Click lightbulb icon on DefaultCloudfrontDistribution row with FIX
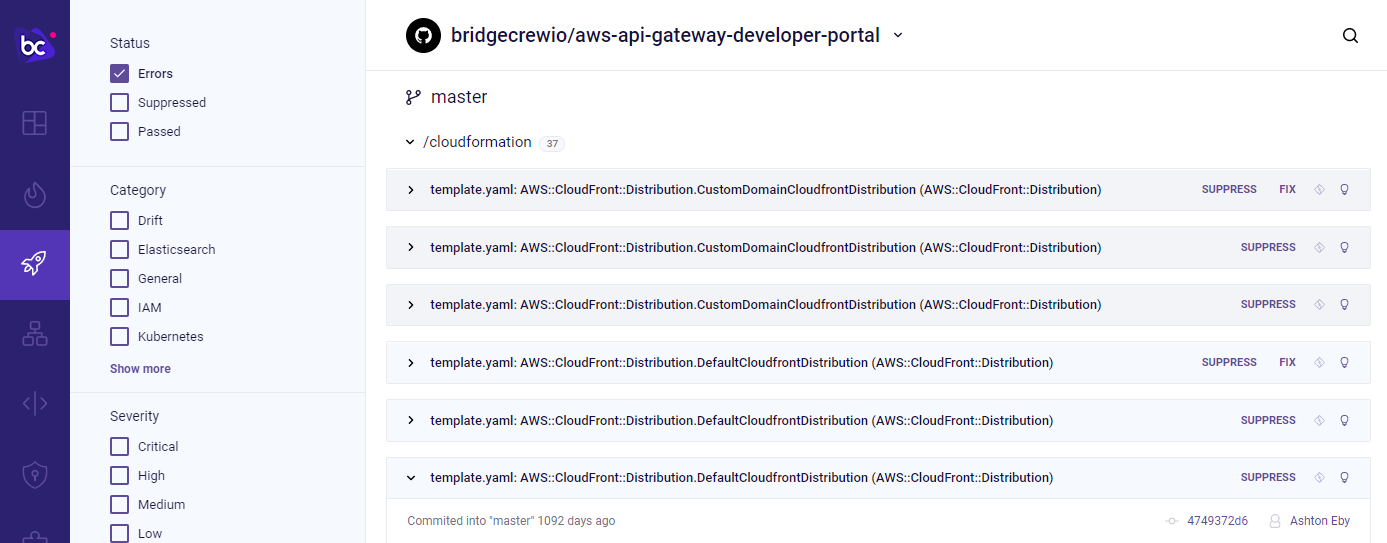The image size is (1387, 543). click(1344, 362)
